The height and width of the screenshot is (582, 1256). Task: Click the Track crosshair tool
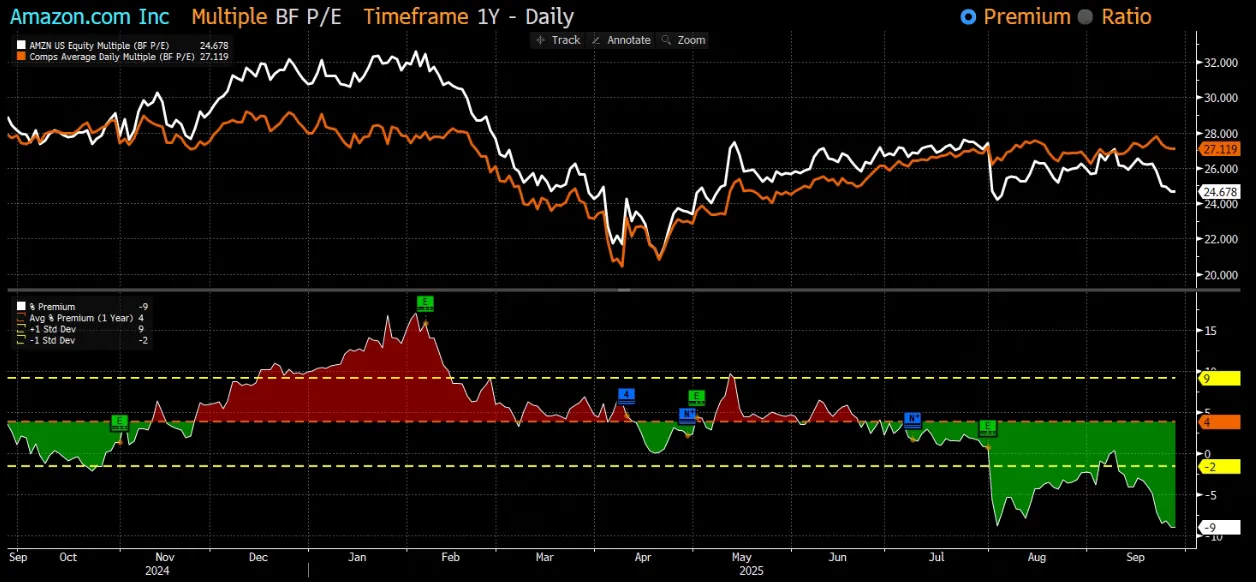pyautogui.click(x=558, y=40)
